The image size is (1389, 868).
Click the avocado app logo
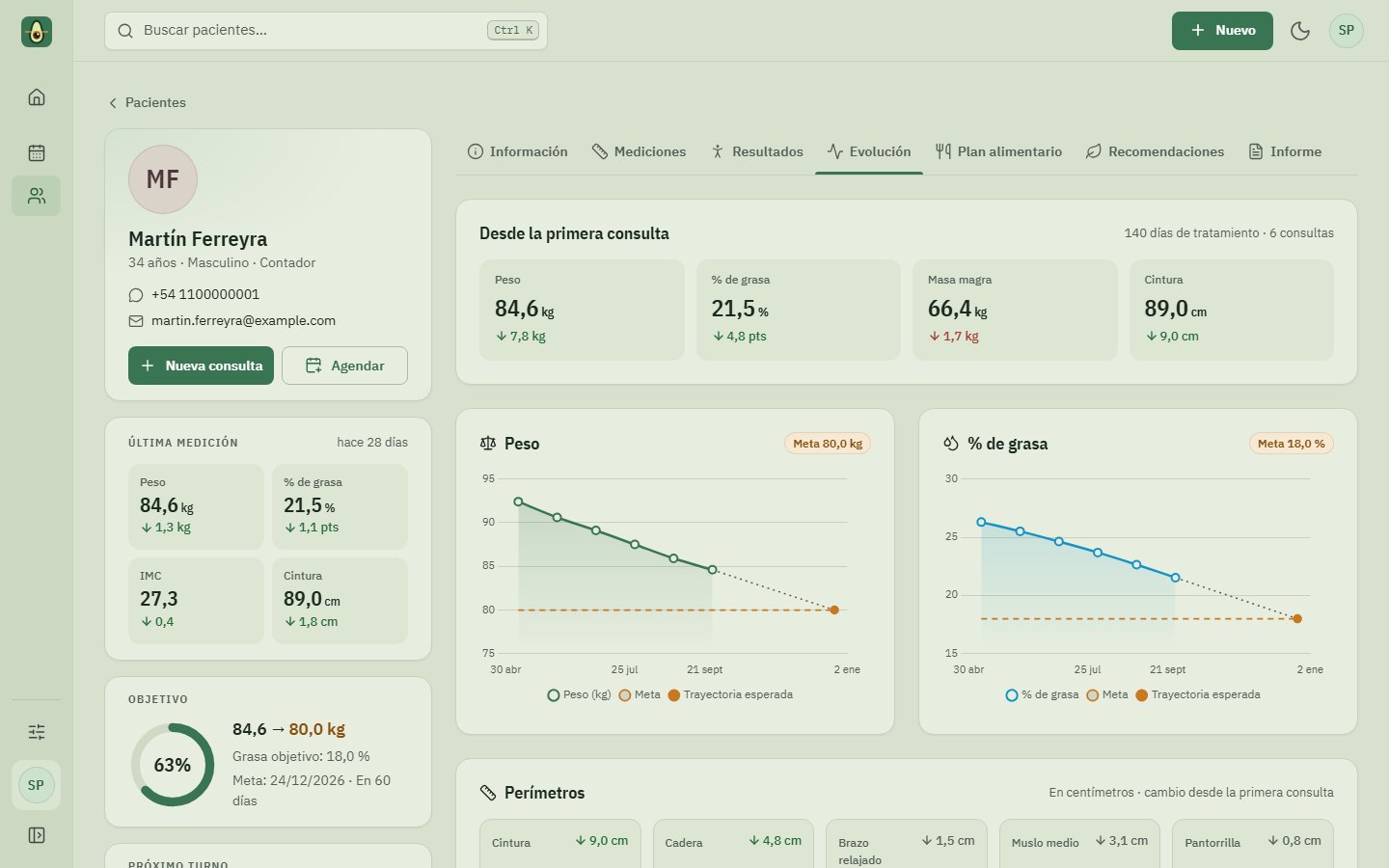click(37, 32)
